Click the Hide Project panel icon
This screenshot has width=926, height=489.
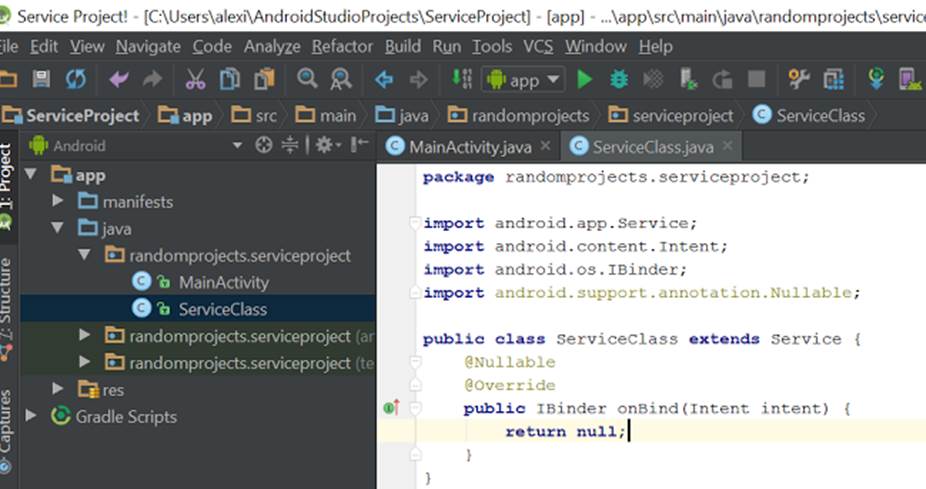(x=359, y=144)
